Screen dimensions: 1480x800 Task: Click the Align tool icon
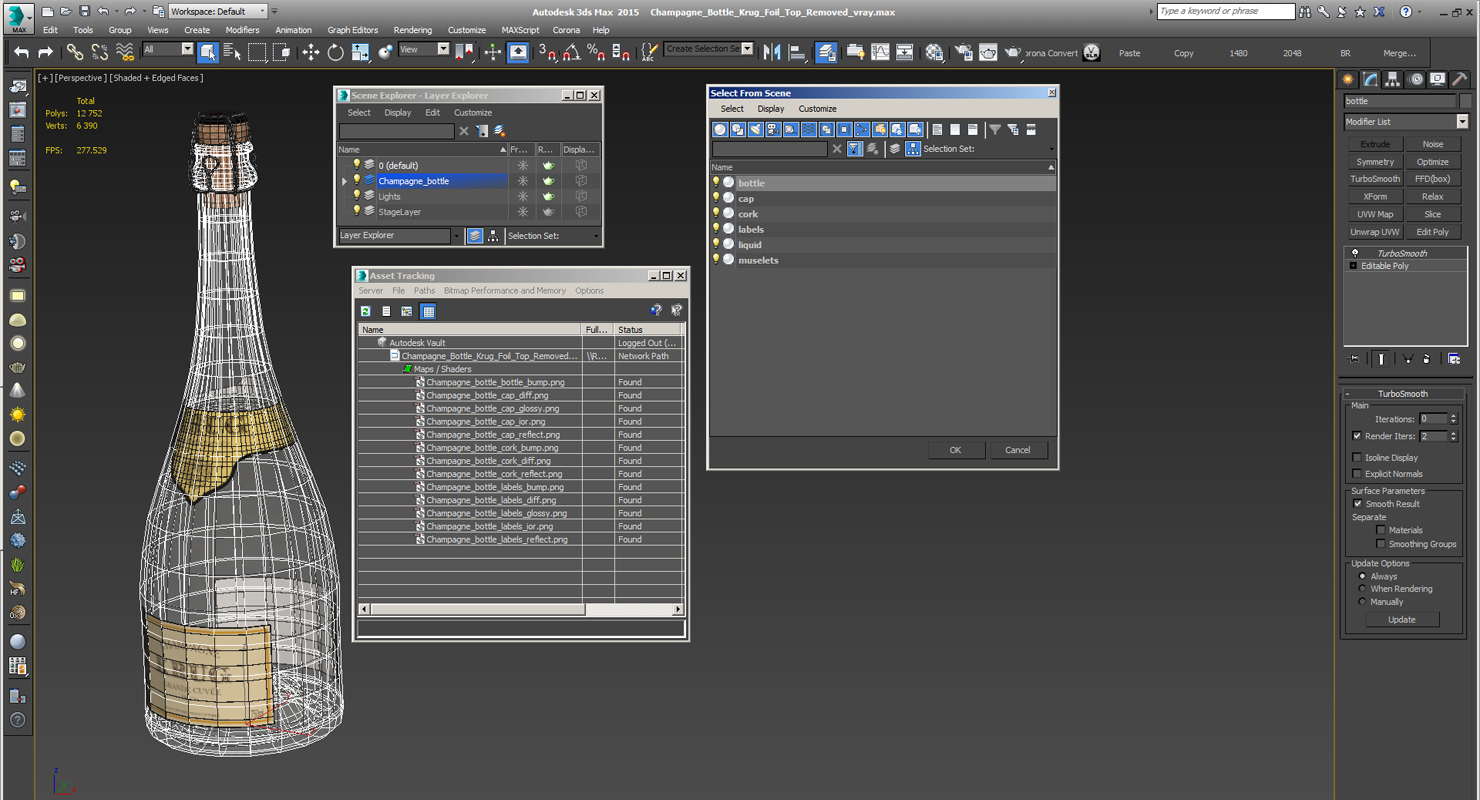797,52
